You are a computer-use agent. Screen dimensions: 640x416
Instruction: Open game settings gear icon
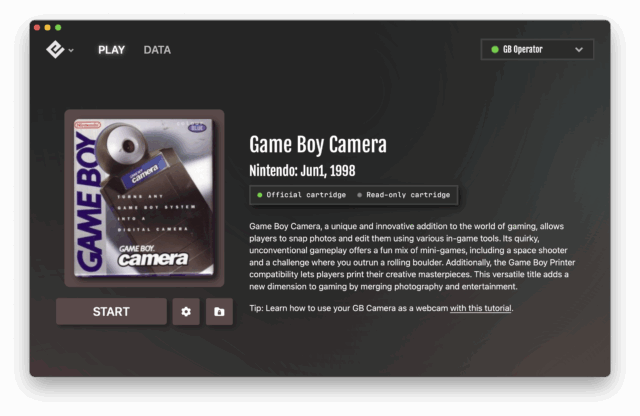click(x=186, y=311)
